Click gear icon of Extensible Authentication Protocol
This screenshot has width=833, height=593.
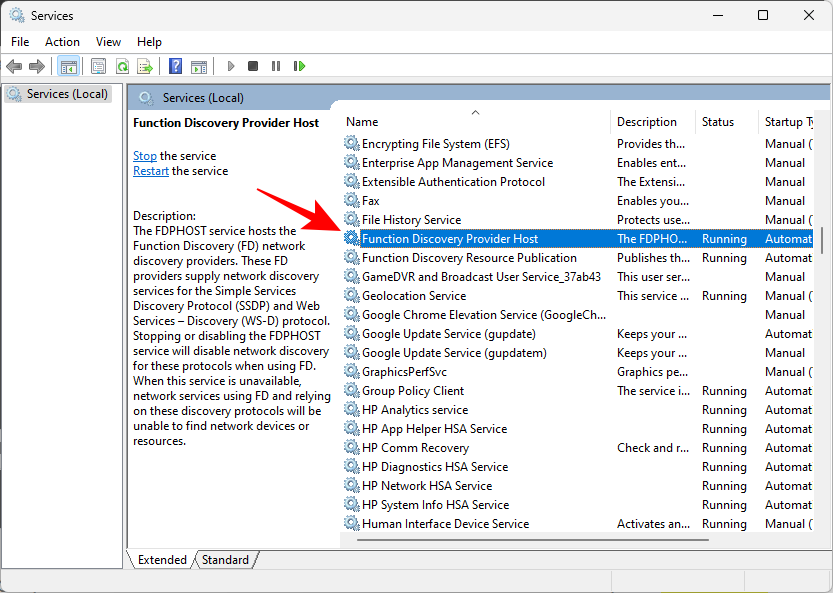[351, 182]
